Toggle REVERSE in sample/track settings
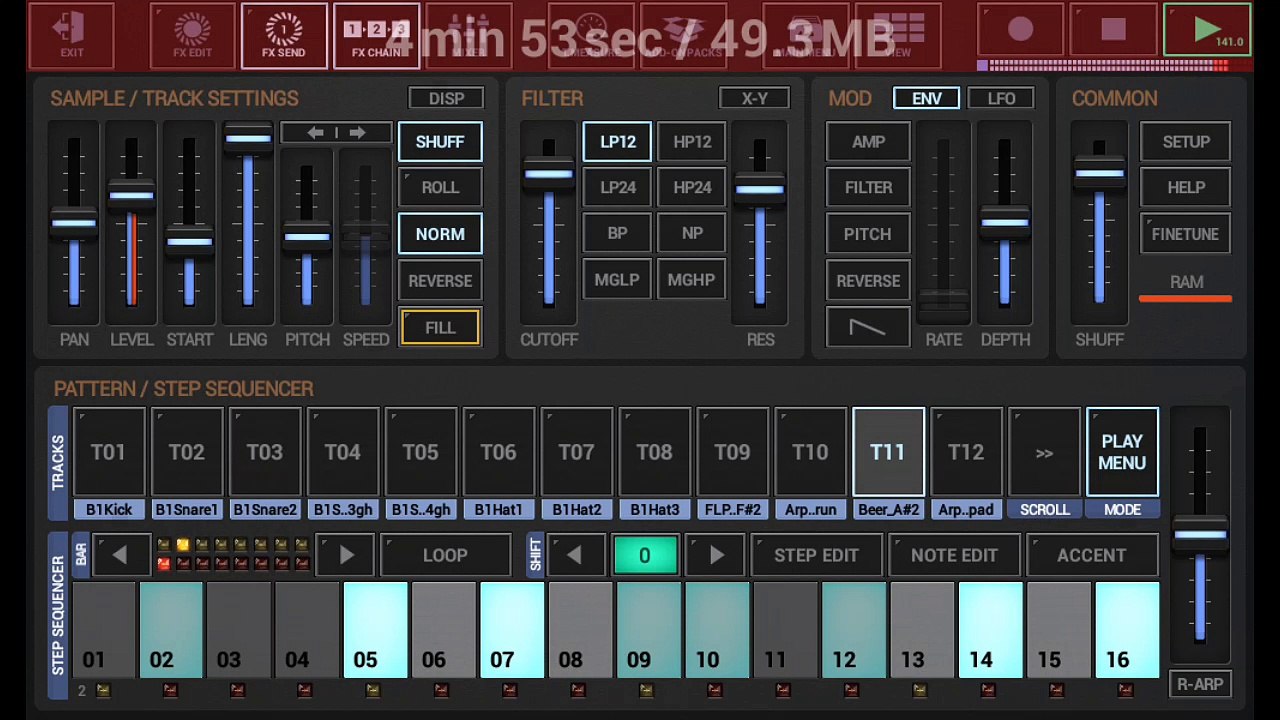1280x720 pixels. point(440,281)
